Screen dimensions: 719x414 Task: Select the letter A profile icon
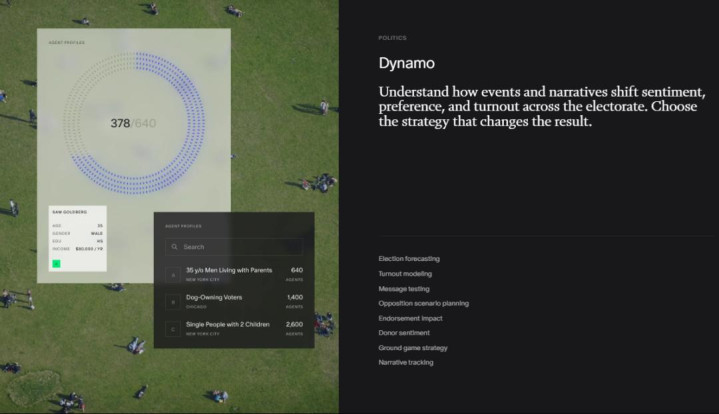point(172,274)
